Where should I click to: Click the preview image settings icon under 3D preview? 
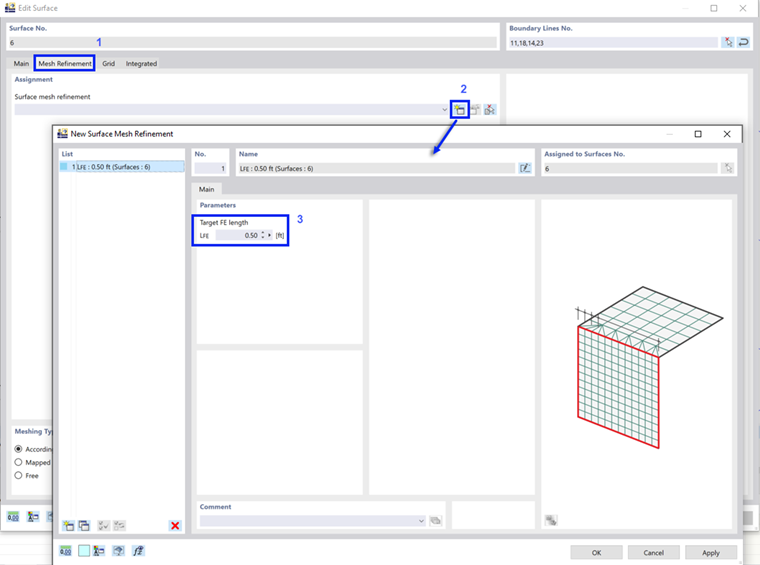551,520
